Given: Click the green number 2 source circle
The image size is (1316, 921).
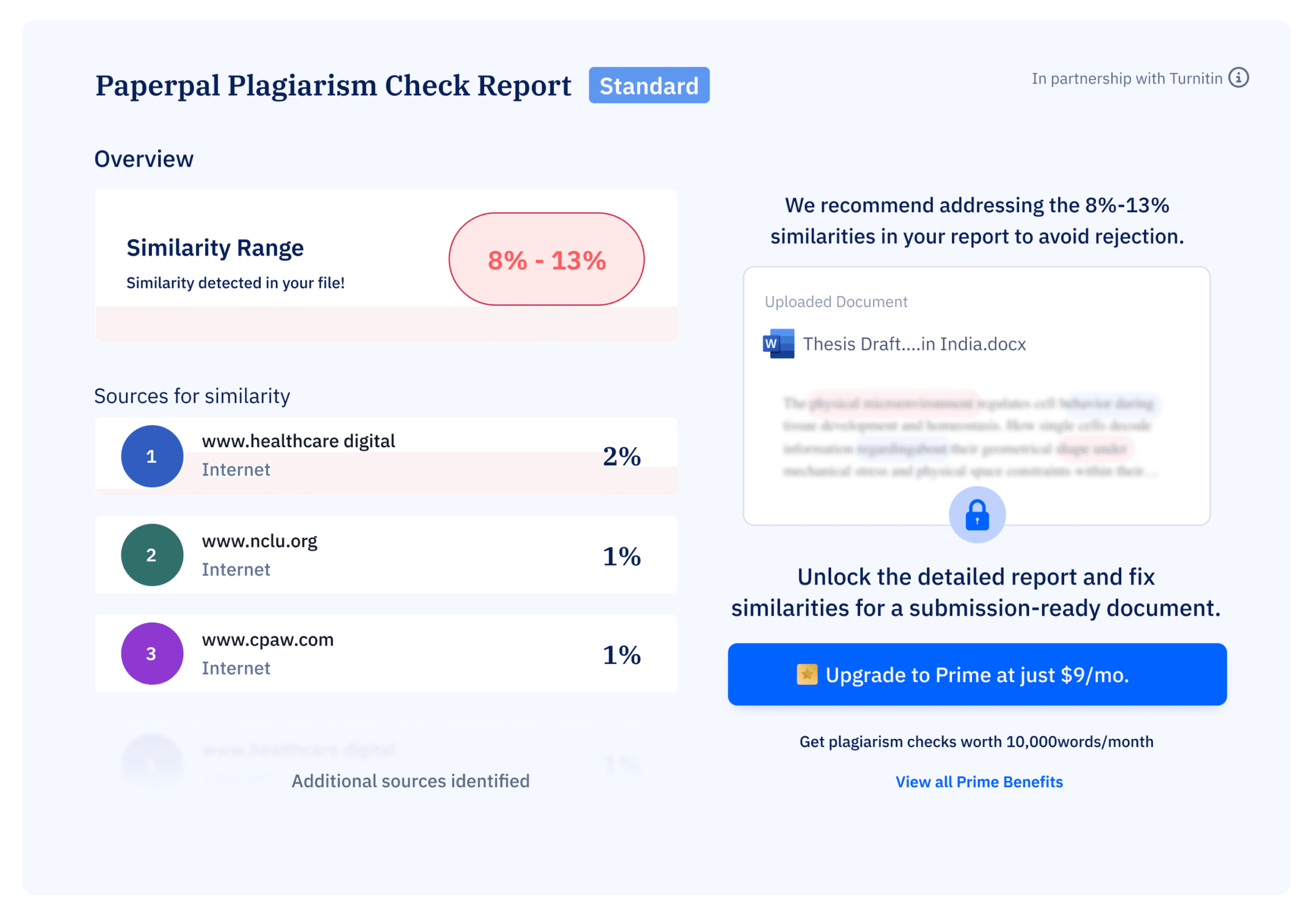Looking at the screenshot, I should tap(152, 554).
